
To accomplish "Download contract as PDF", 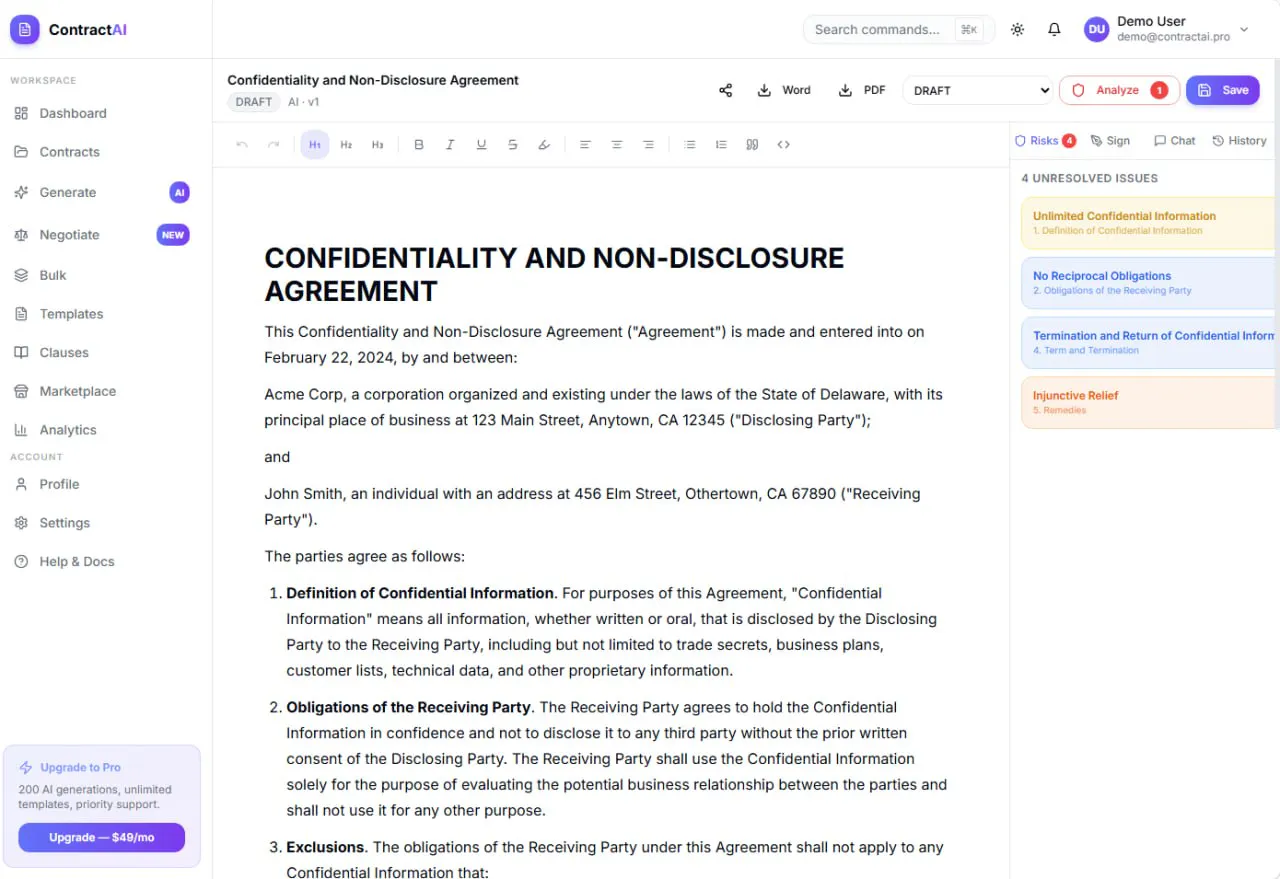I will (862, 90).
